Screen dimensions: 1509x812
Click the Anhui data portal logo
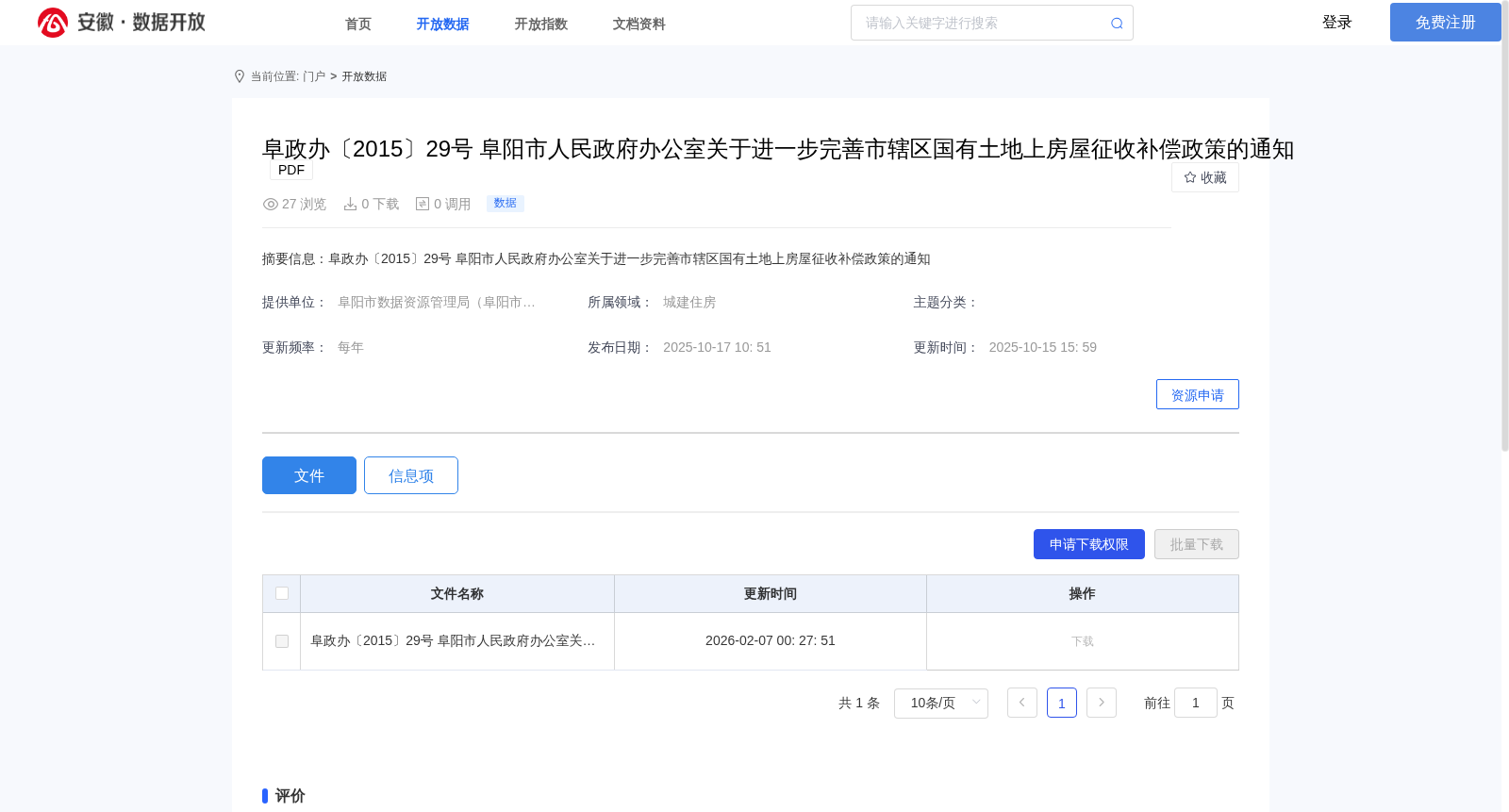(122, 23)
